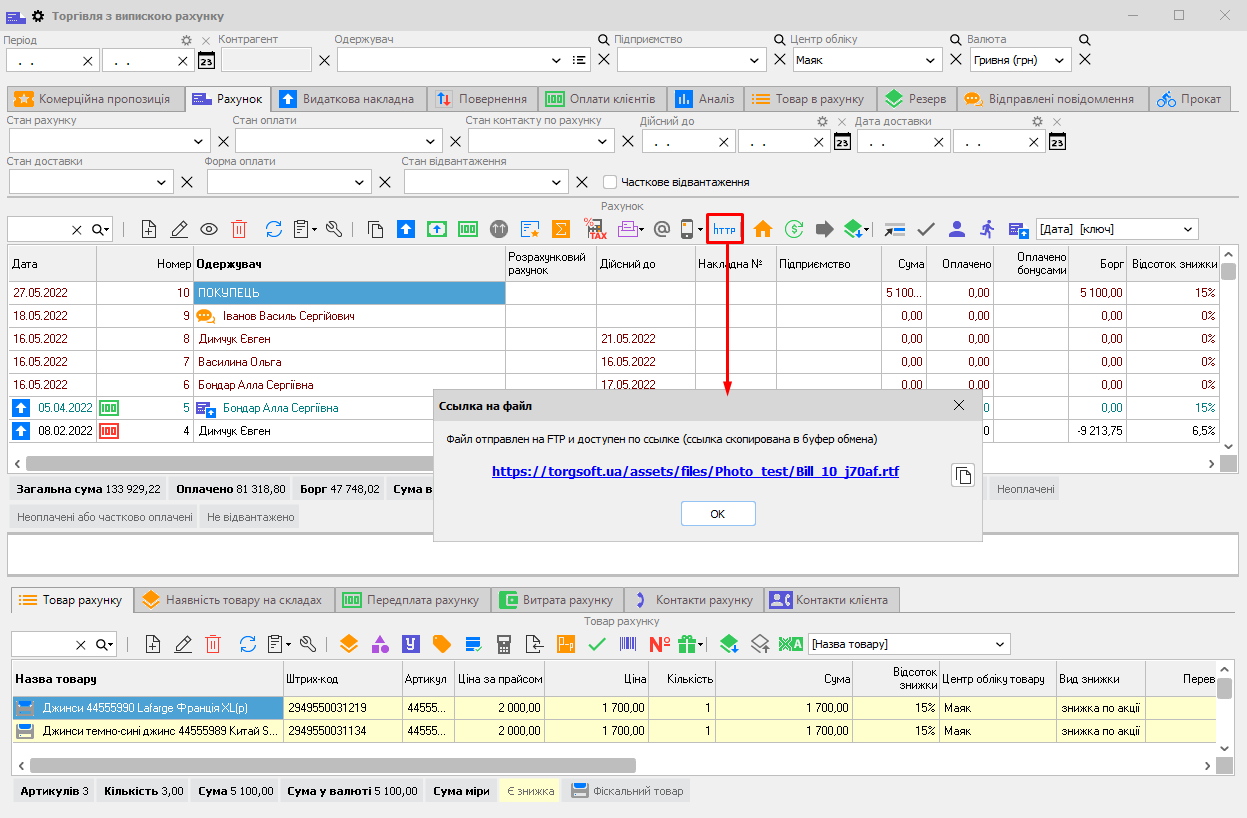Toggle the Не відвантажено filter

click(250, 517)
